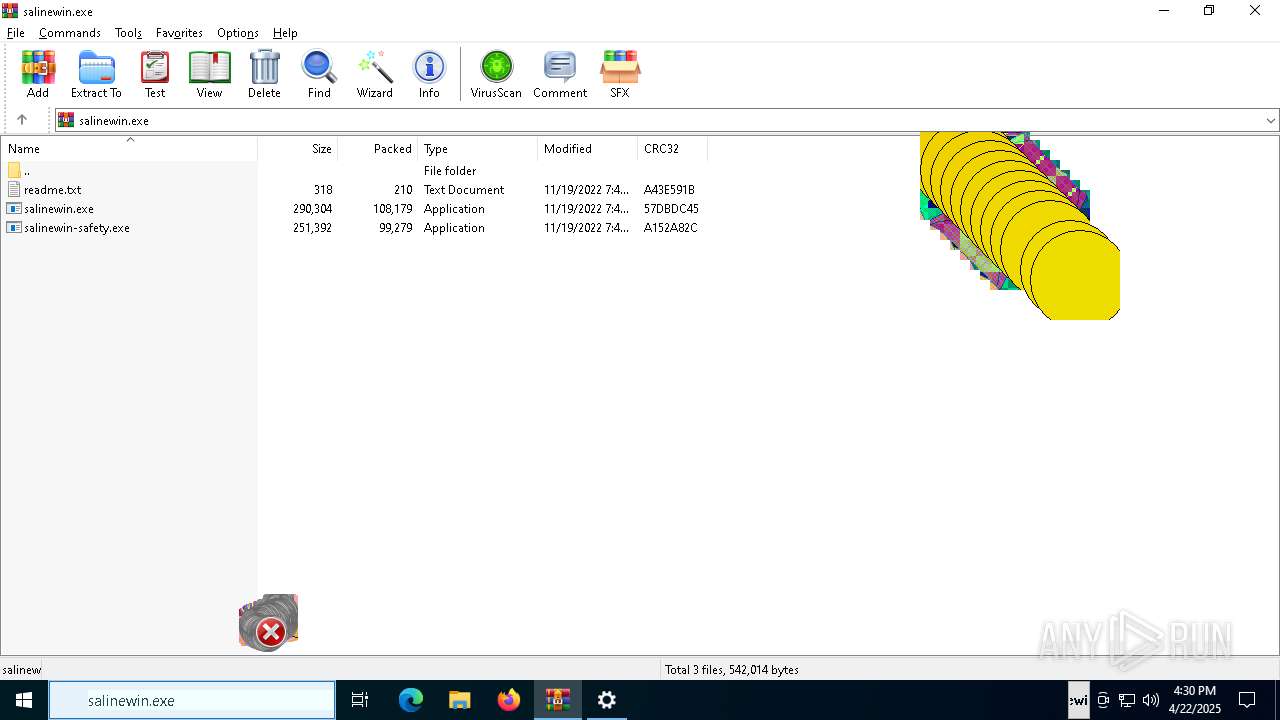This screenshot has height=720, width=1280.
Task: Select the parent folder '..' row
Action: point(354,171)
